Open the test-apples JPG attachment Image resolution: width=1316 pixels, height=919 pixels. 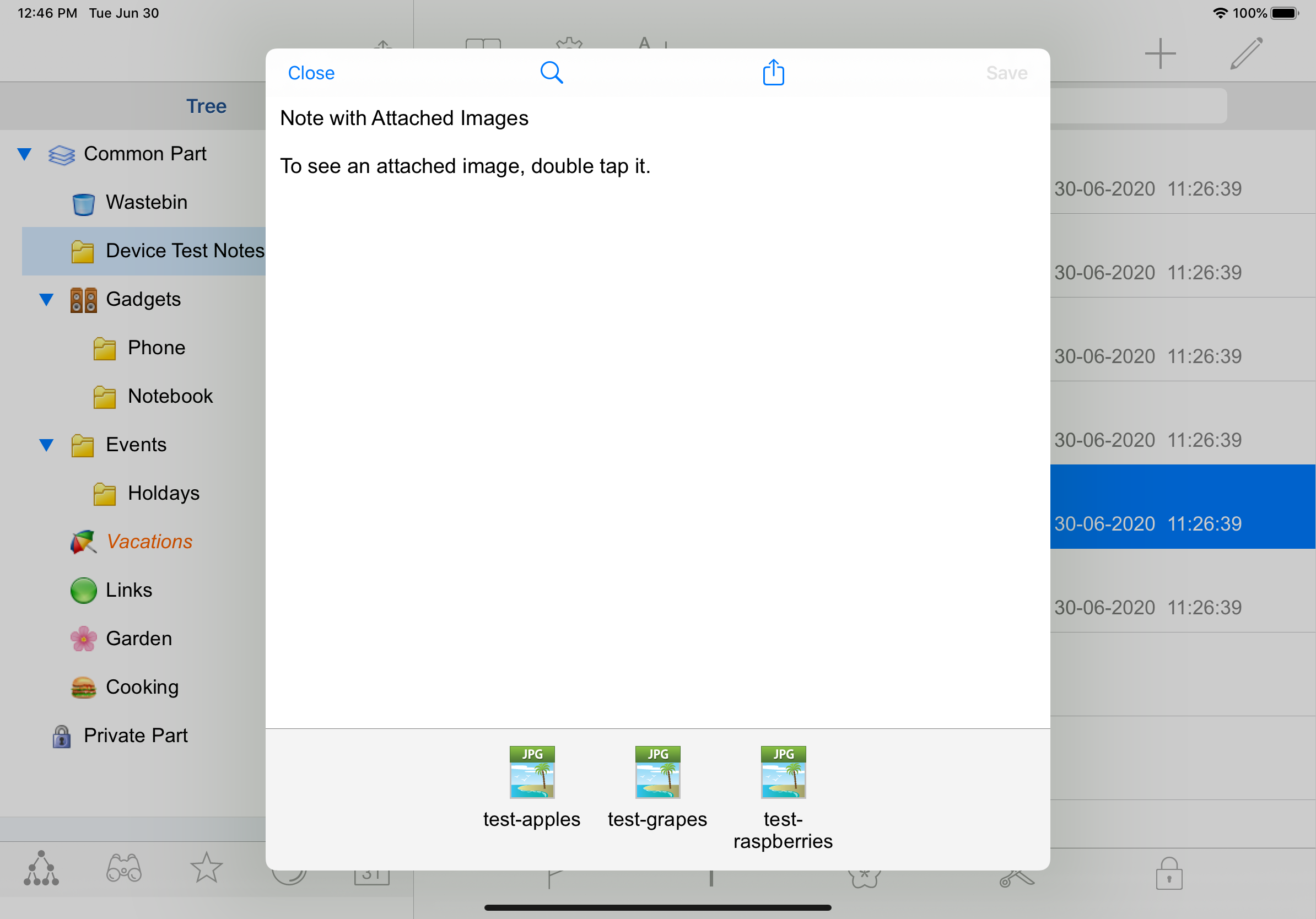tap(532, 772)
